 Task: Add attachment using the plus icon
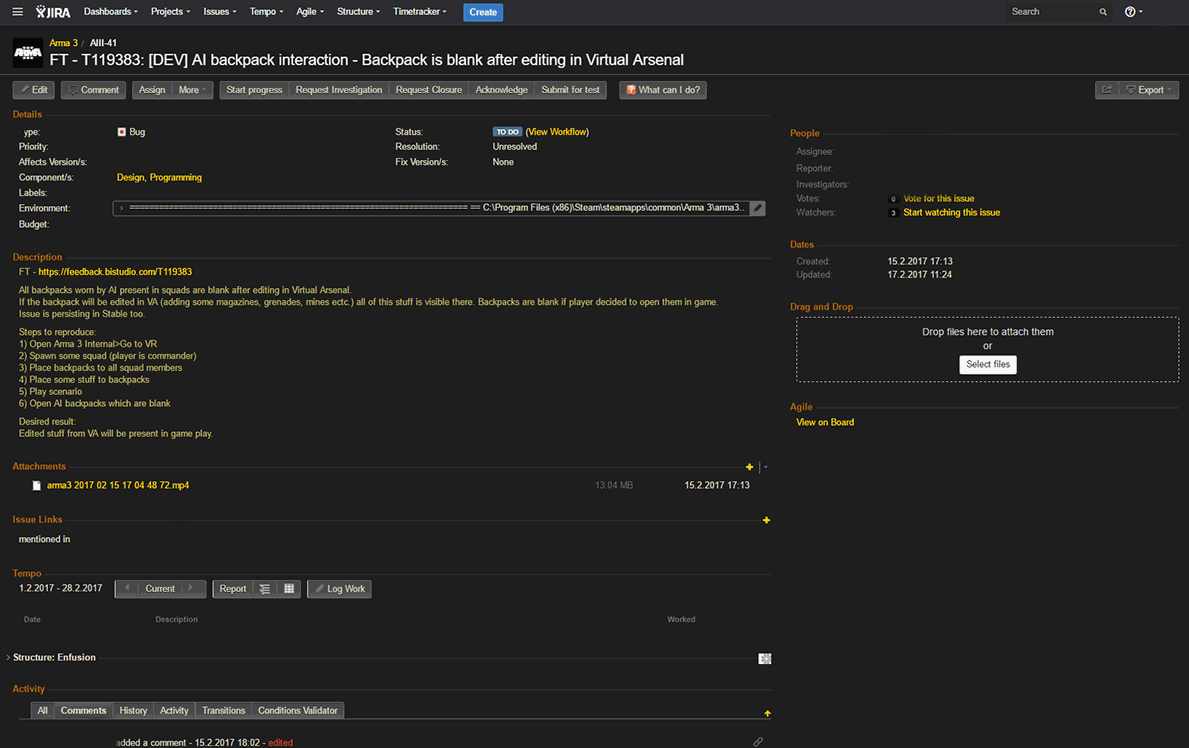pyautogui.click(x=749, y=467)
